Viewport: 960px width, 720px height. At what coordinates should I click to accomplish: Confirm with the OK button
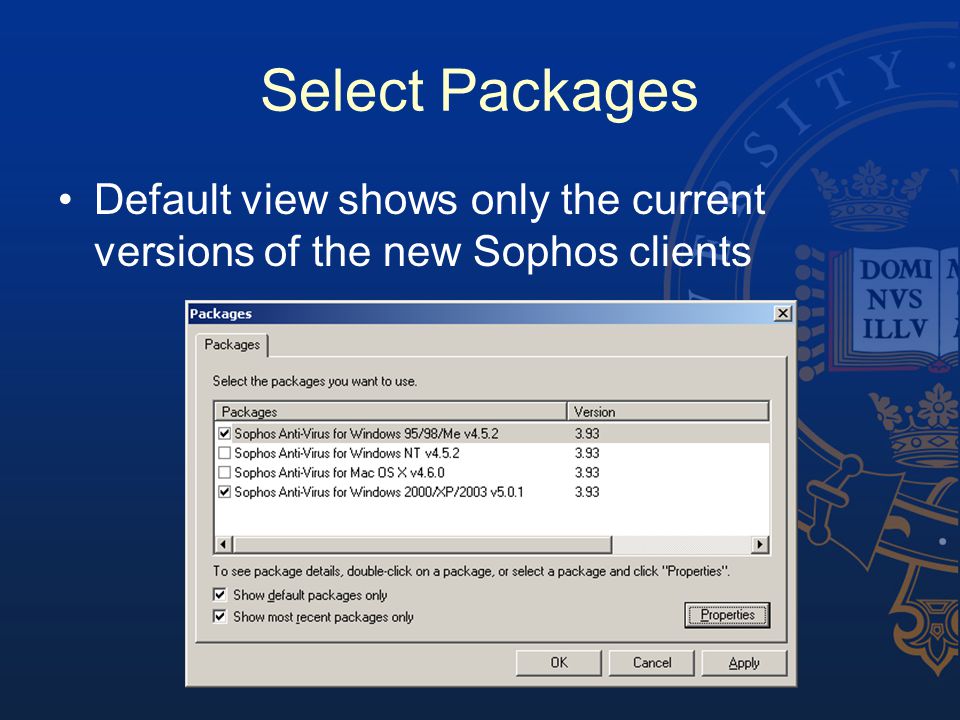(x=558, y=663)
